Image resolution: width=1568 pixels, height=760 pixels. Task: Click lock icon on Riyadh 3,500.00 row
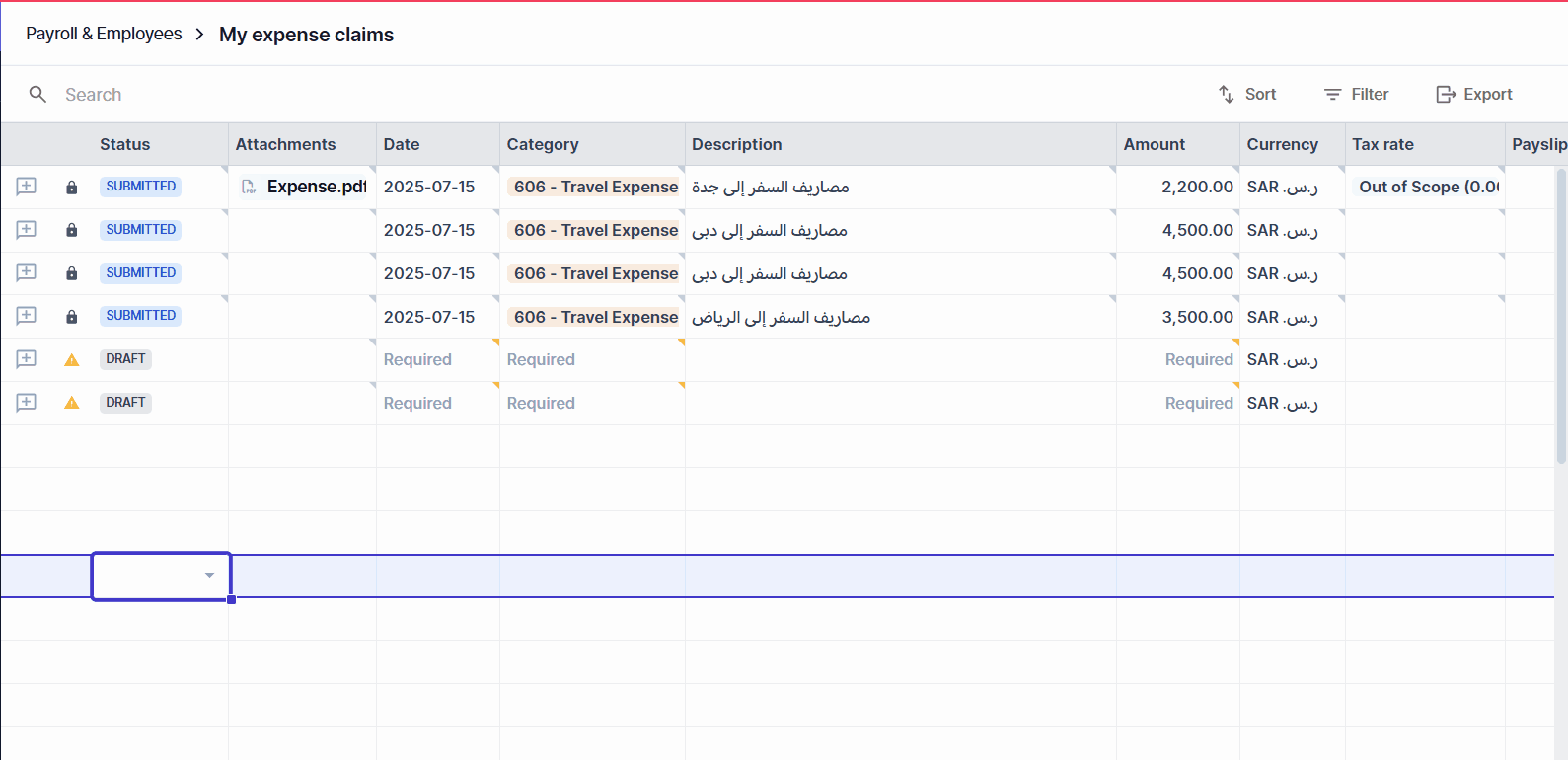[71, 317]
